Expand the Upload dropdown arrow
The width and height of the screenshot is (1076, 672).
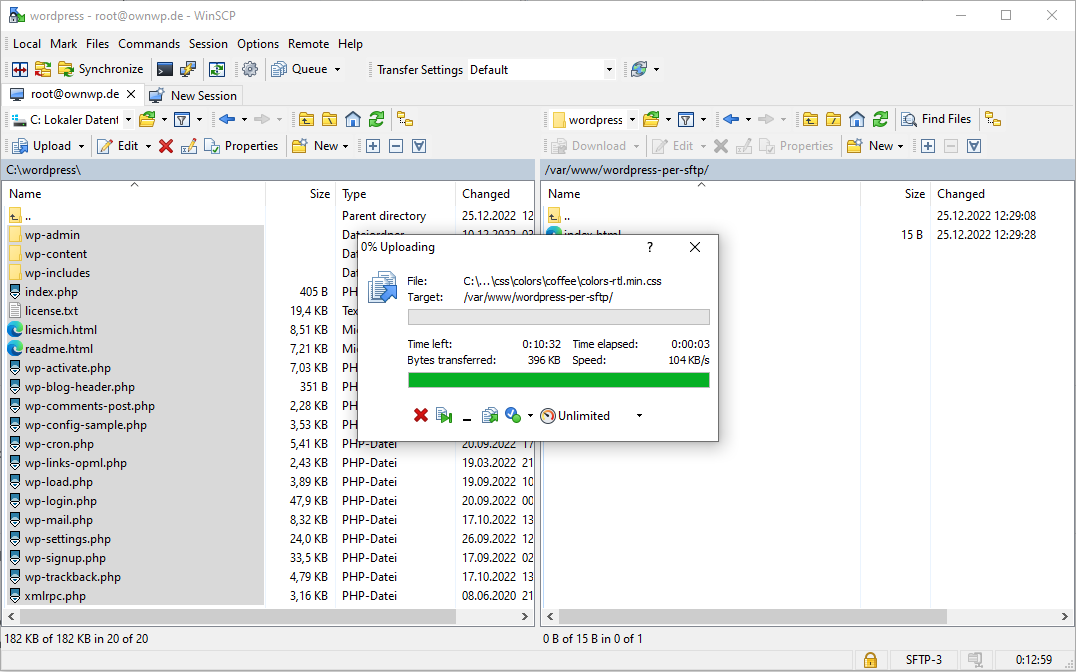tap(81, 146)
